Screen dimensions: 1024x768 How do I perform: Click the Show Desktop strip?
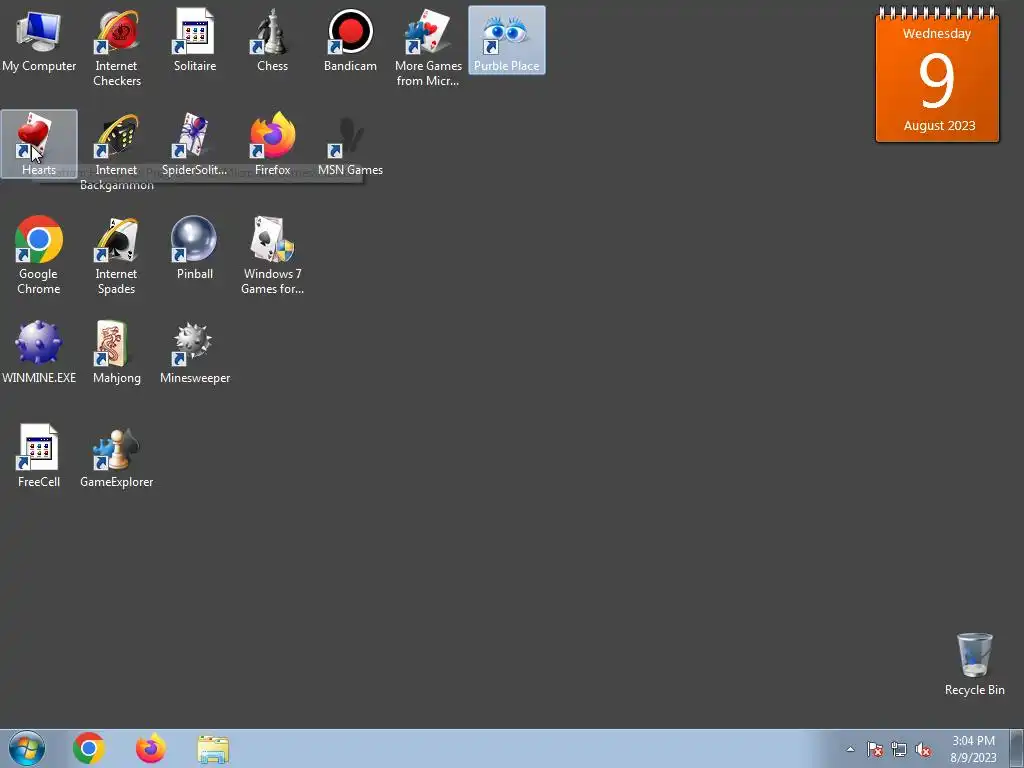pyautogui.click(x=1017, y=748)
